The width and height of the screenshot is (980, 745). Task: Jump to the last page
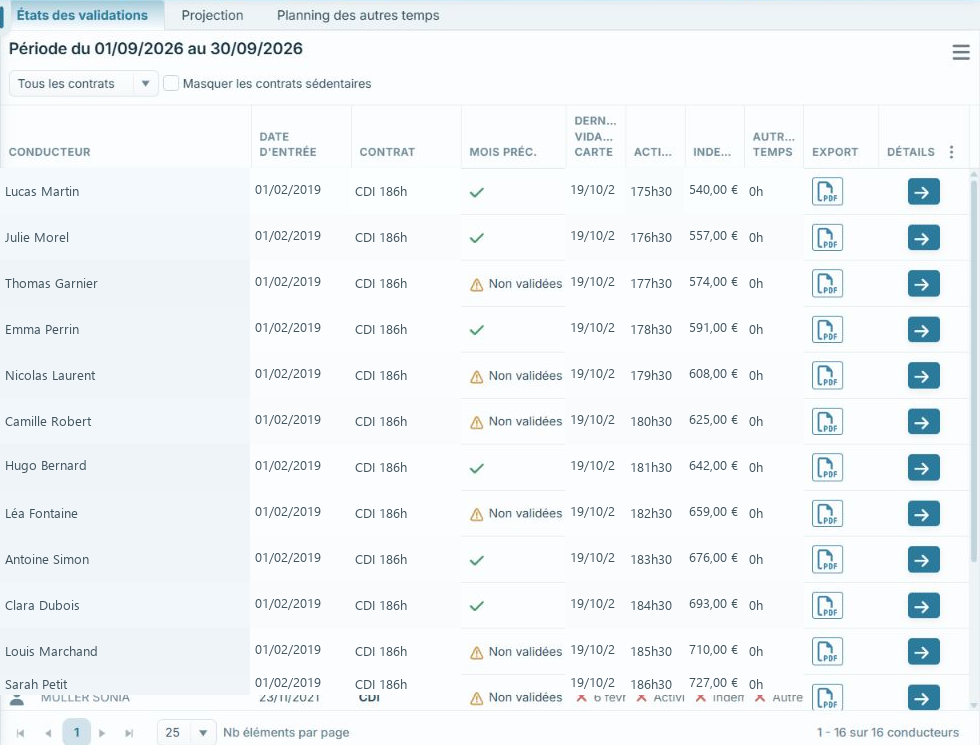(129, 732)
